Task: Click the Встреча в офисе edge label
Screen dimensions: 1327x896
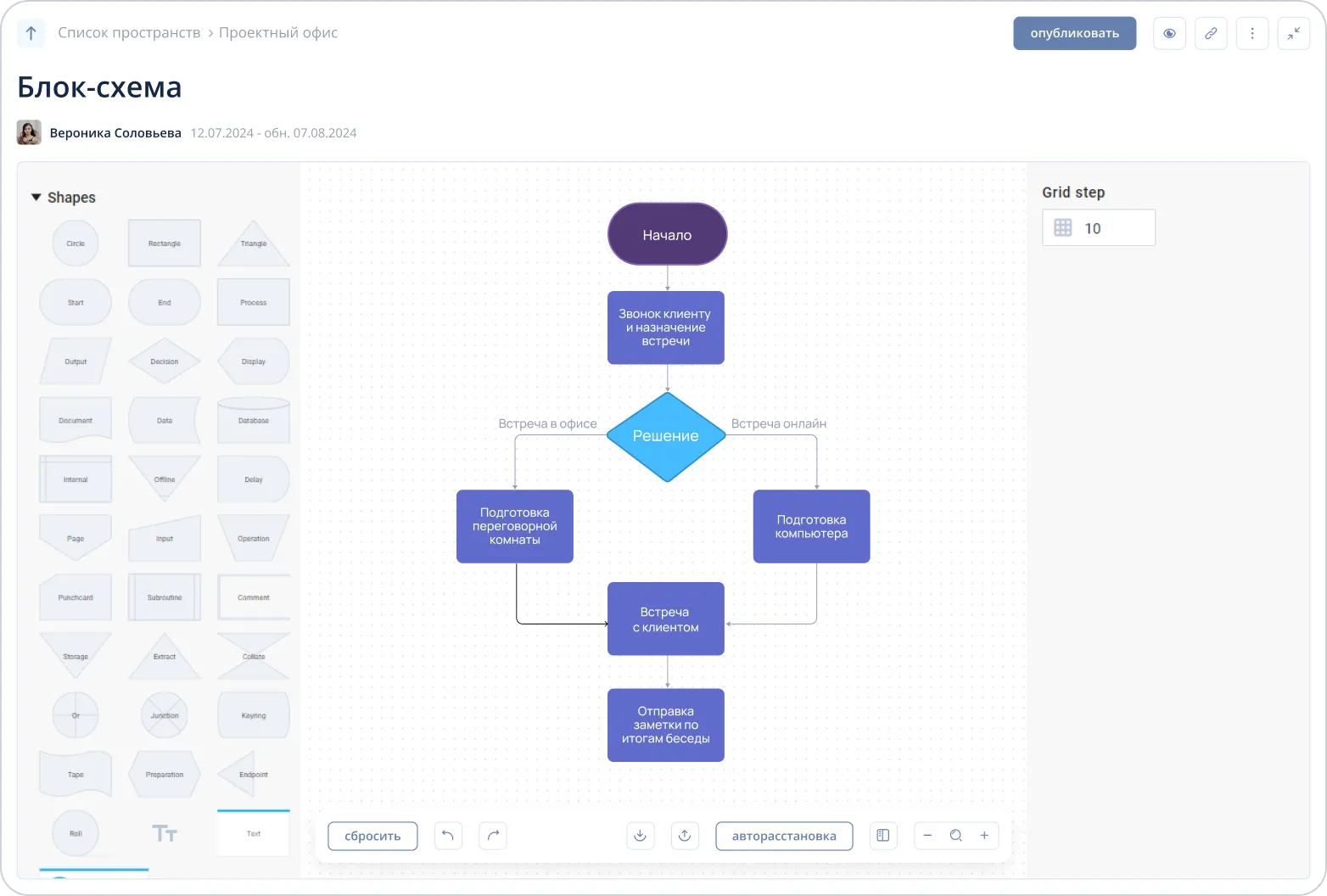Action: 547,423
